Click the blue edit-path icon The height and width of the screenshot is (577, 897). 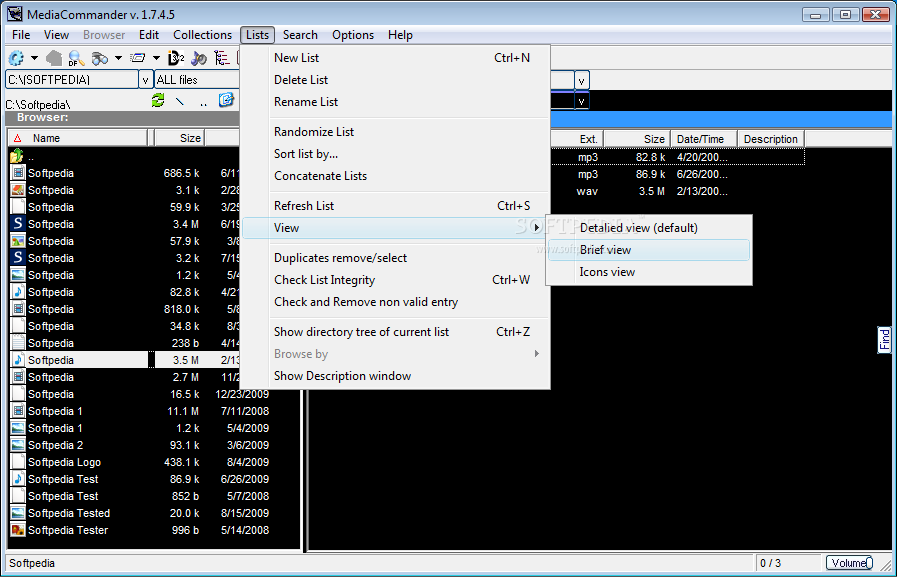click(226, 100)
